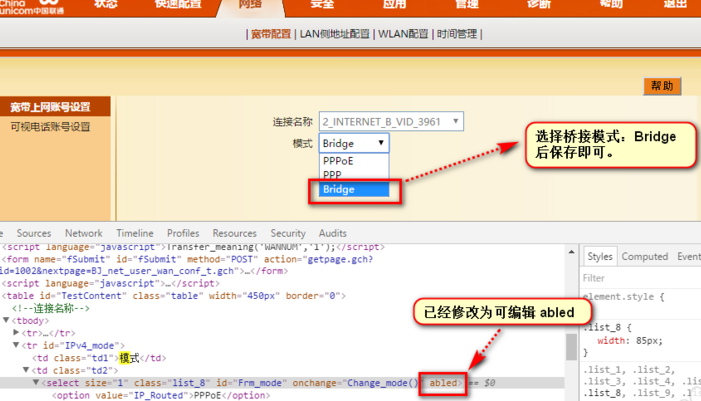
Task: Switch to the DevTools Security tab
Action: pyautogui.click(x=288, y=233)
